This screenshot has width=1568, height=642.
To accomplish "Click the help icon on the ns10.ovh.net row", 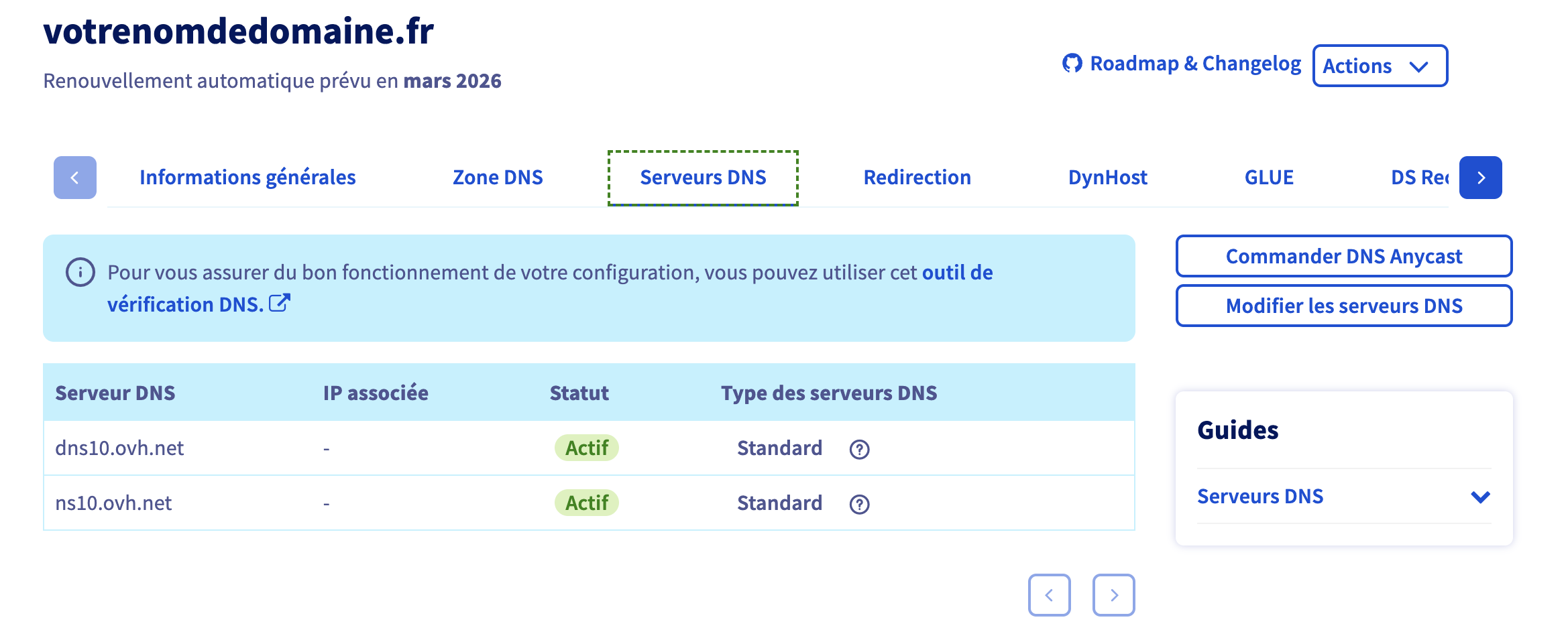I will [x=859, y=504].
